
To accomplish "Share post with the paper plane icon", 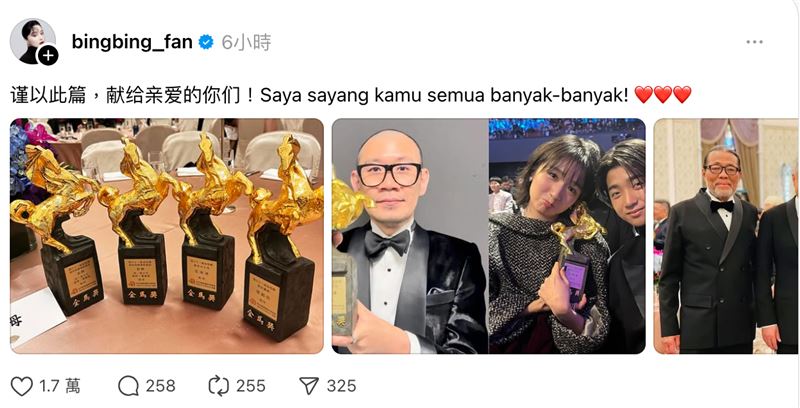I will [x=309, y=386].
